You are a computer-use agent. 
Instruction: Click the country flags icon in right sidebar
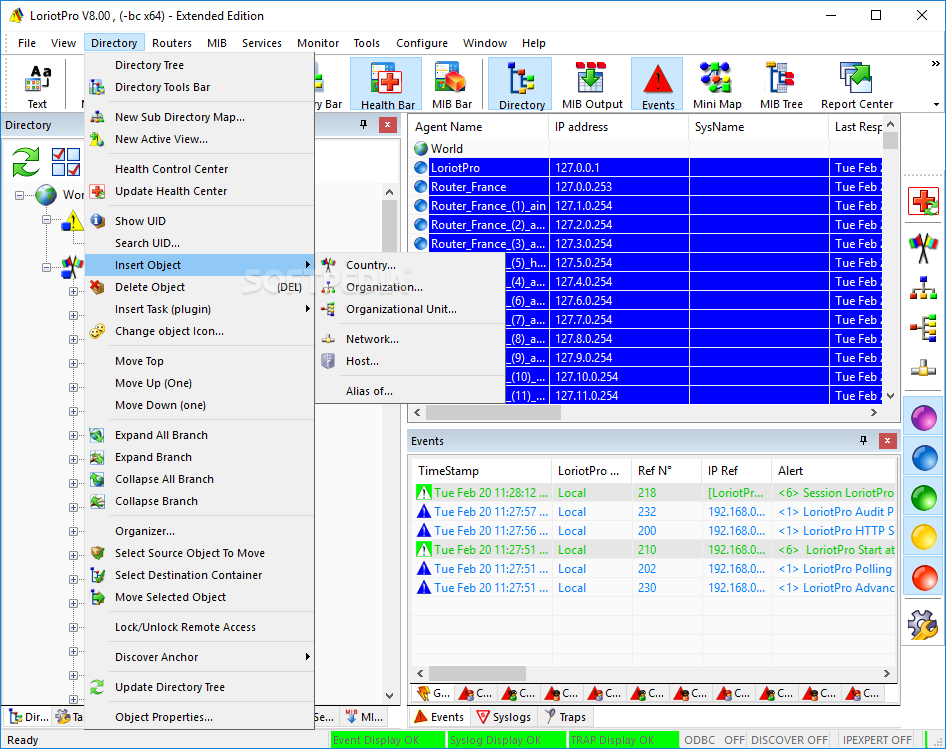pyautogui.click(x=923, y=248)
